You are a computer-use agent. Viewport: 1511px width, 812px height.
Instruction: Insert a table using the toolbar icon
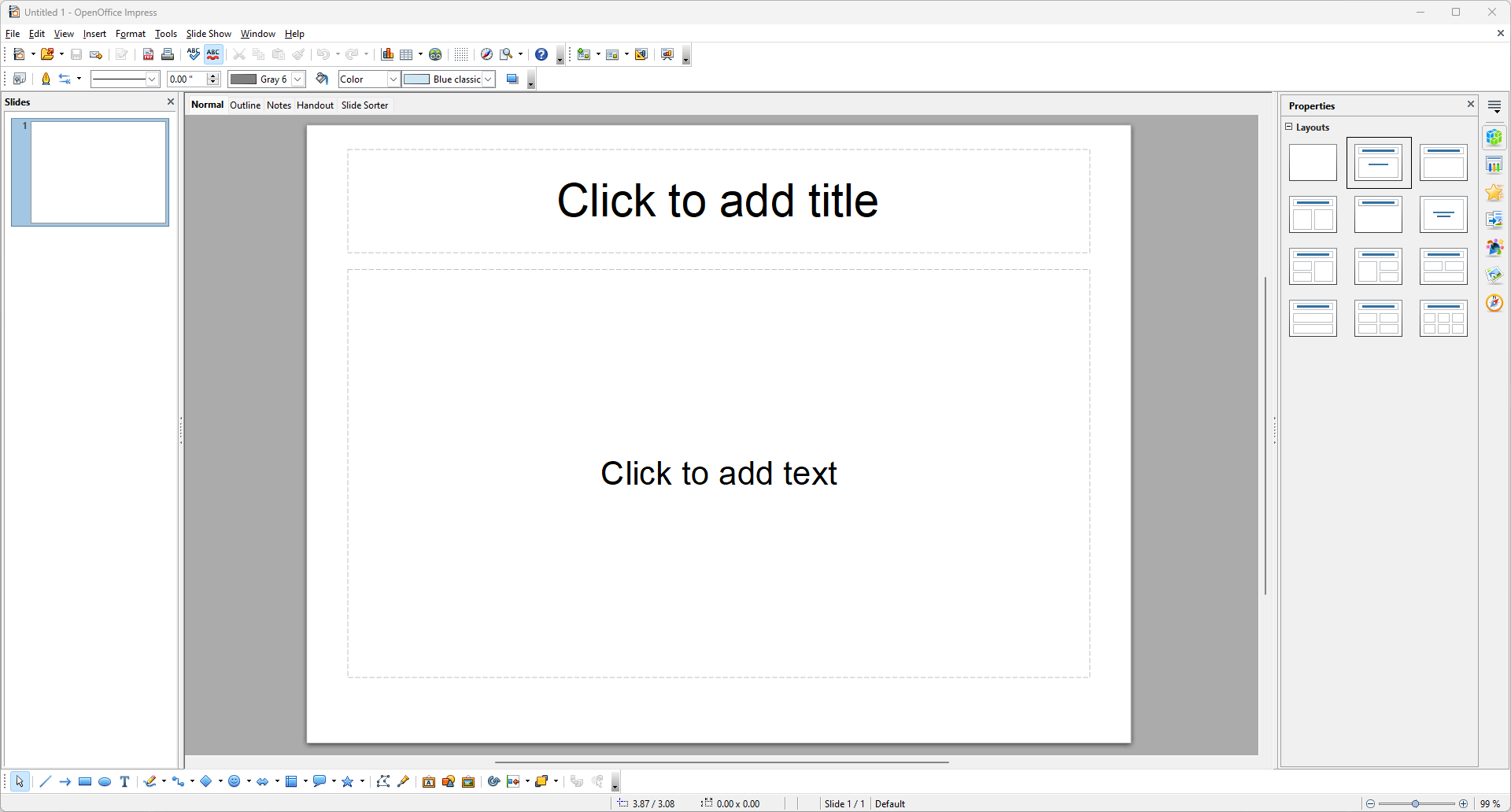click(x=406, y=54)
